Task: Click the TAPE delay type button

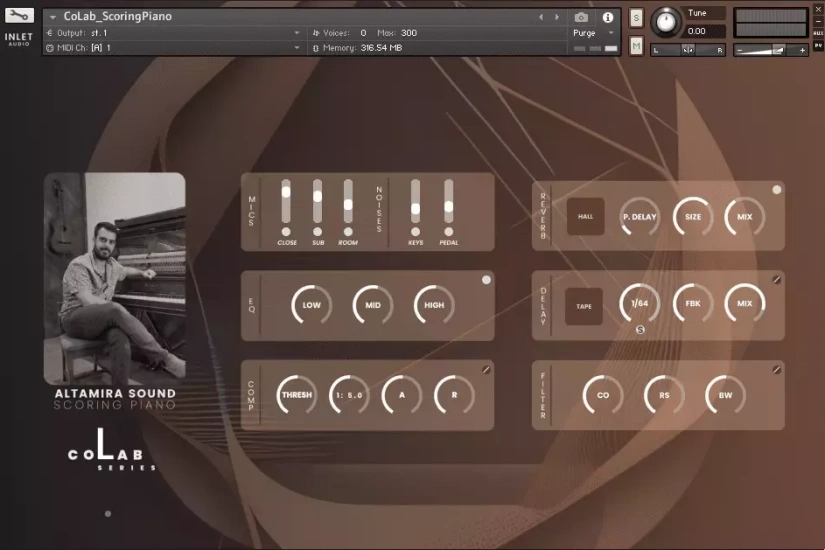Action: click(584, 306)
